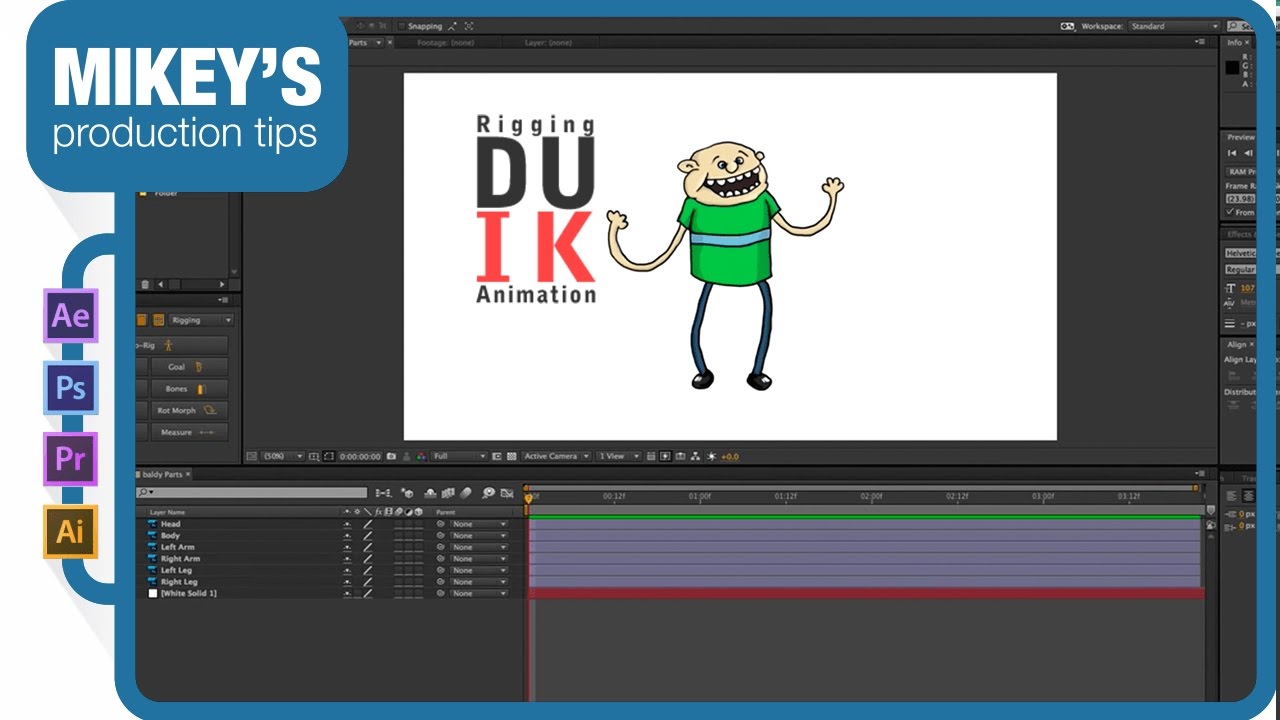Click the Show Channel color icon
This screenshot has height=720, width=1280.
[x=421, y=456]
